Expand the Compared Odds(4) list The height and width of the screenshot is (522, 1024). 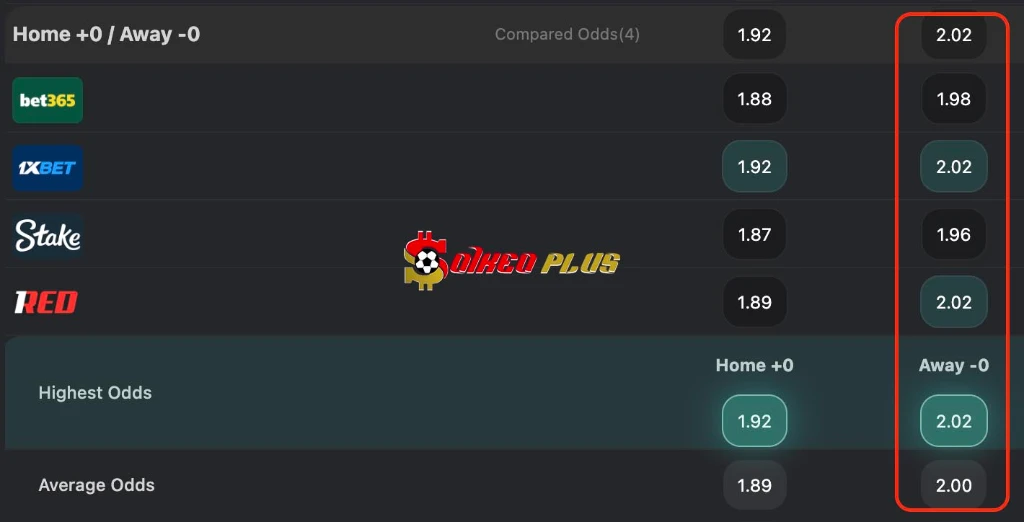coord(567,35)
